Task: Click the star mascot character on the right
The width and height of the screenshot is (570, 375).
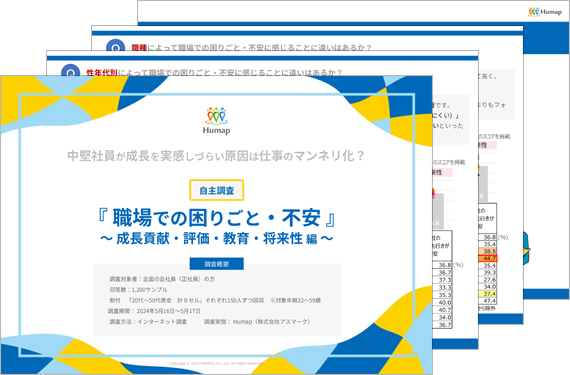Action: point(527,249)
